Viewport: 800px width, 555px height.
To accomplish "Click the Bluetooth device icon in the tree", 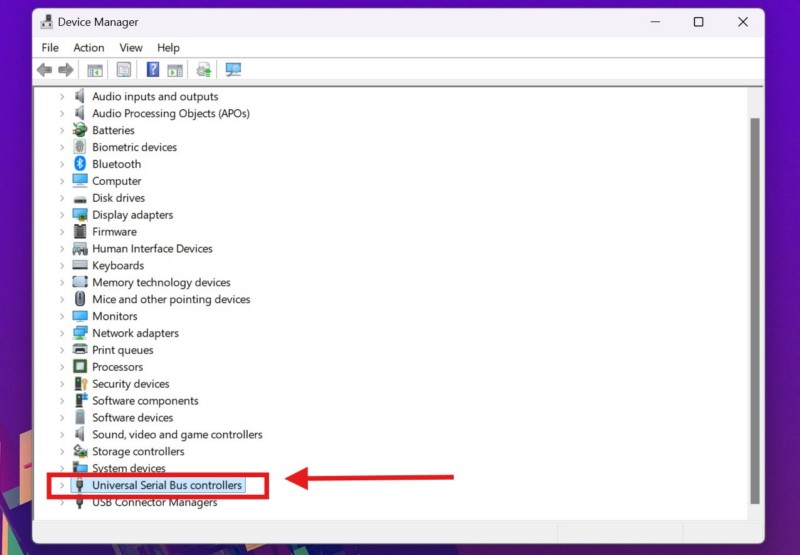I will coord(80,164).
